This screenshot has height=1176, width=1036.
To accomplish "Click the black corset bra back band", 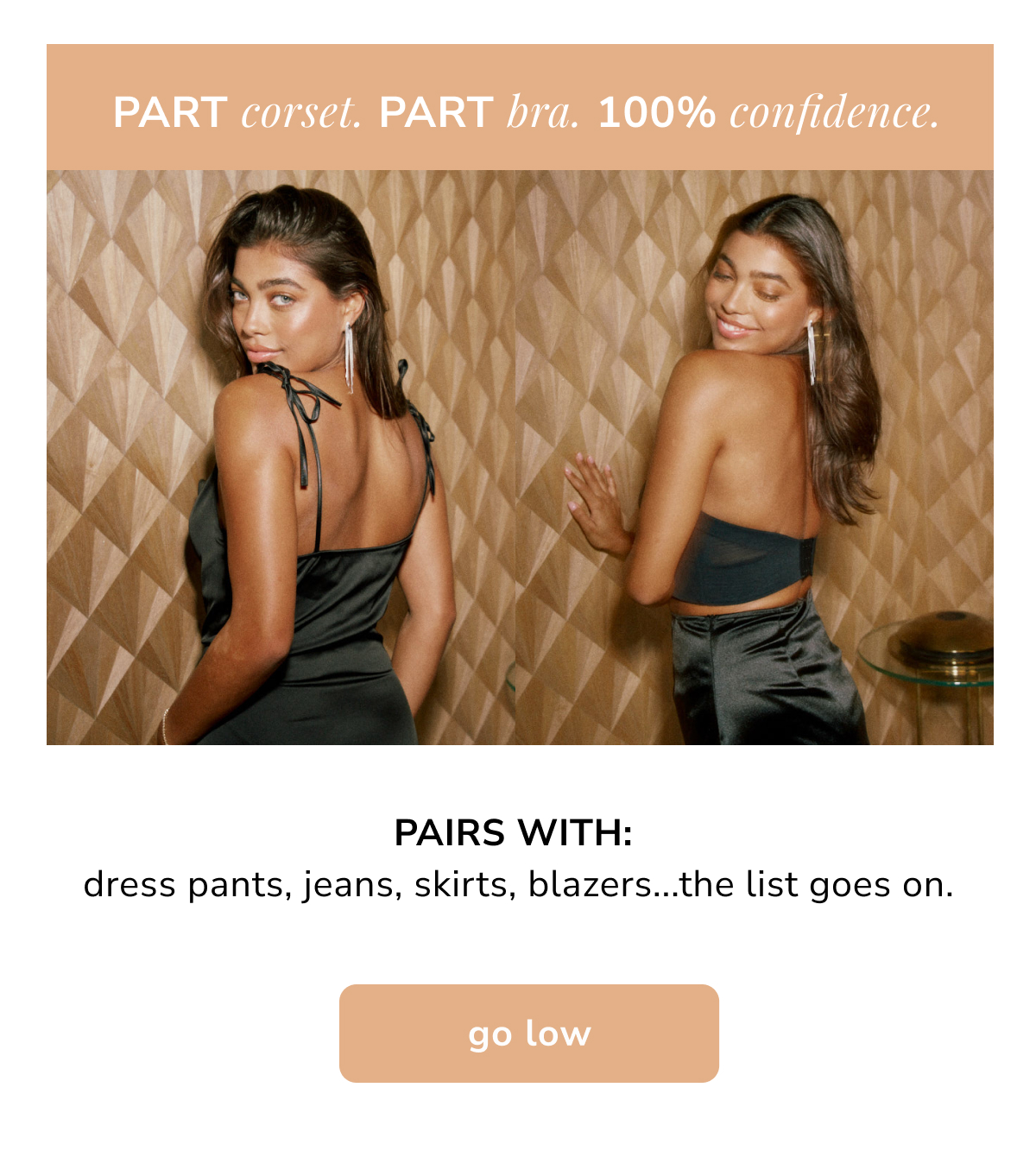I will [744, 558].
